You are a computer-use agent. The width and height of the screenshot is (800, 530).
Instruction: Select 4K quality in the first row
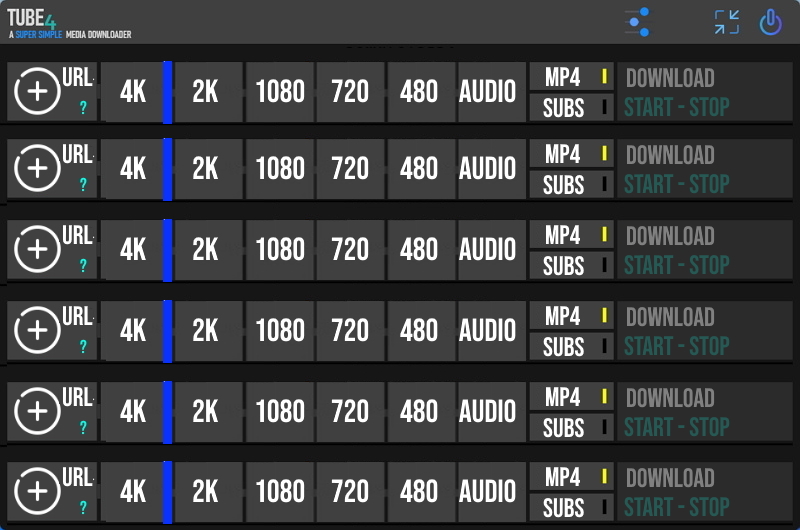[x=132, y=92]
